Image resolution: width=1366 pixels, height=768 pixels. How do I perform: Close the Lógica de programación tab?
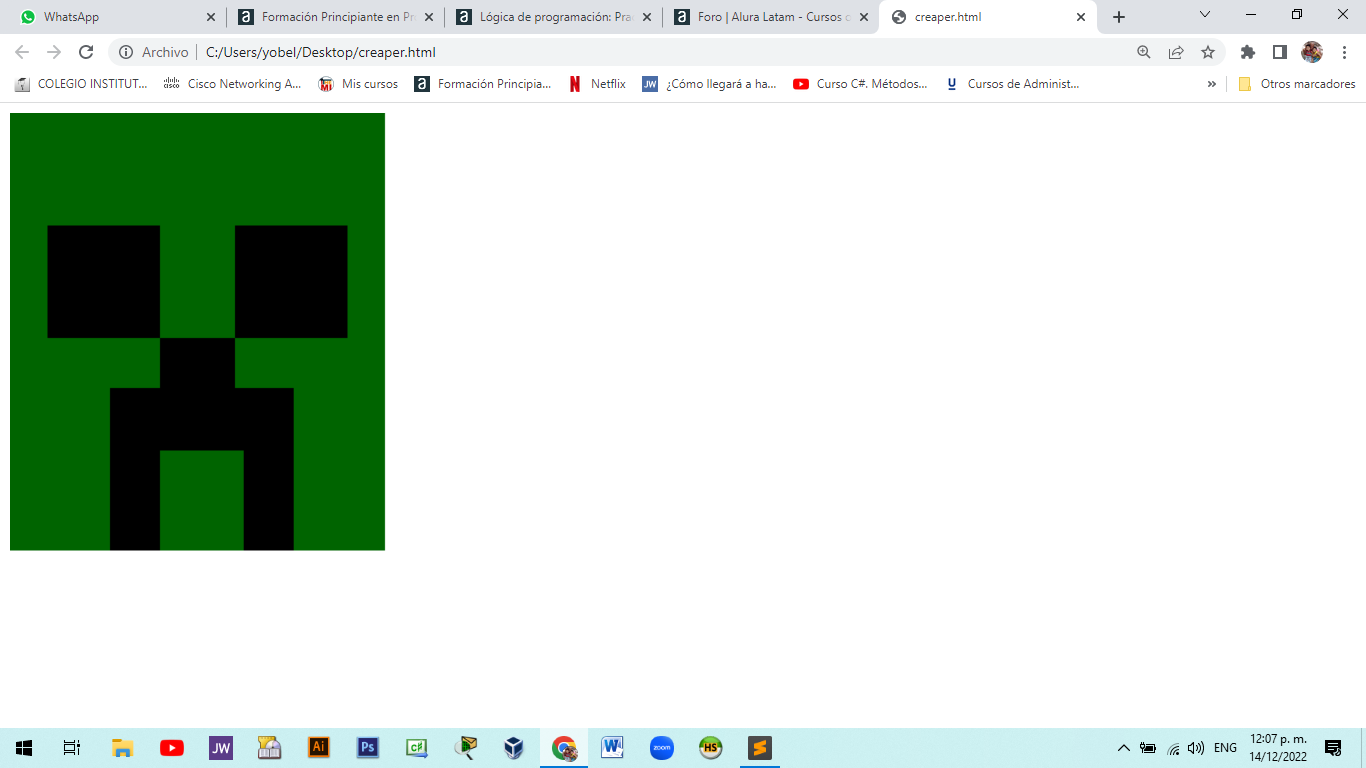[x=646, y=17]
